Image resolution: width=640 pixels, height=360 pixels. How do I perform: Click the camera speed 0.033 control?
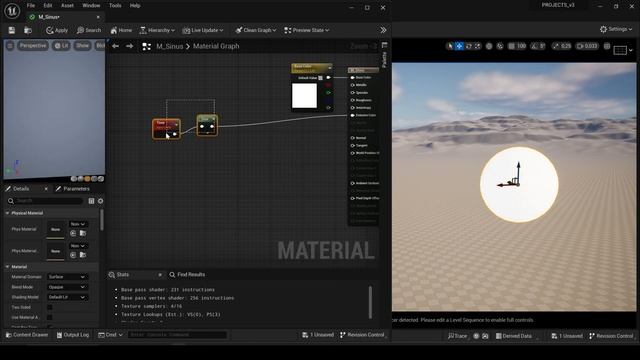pyautogui.click(x=587, y=46)
